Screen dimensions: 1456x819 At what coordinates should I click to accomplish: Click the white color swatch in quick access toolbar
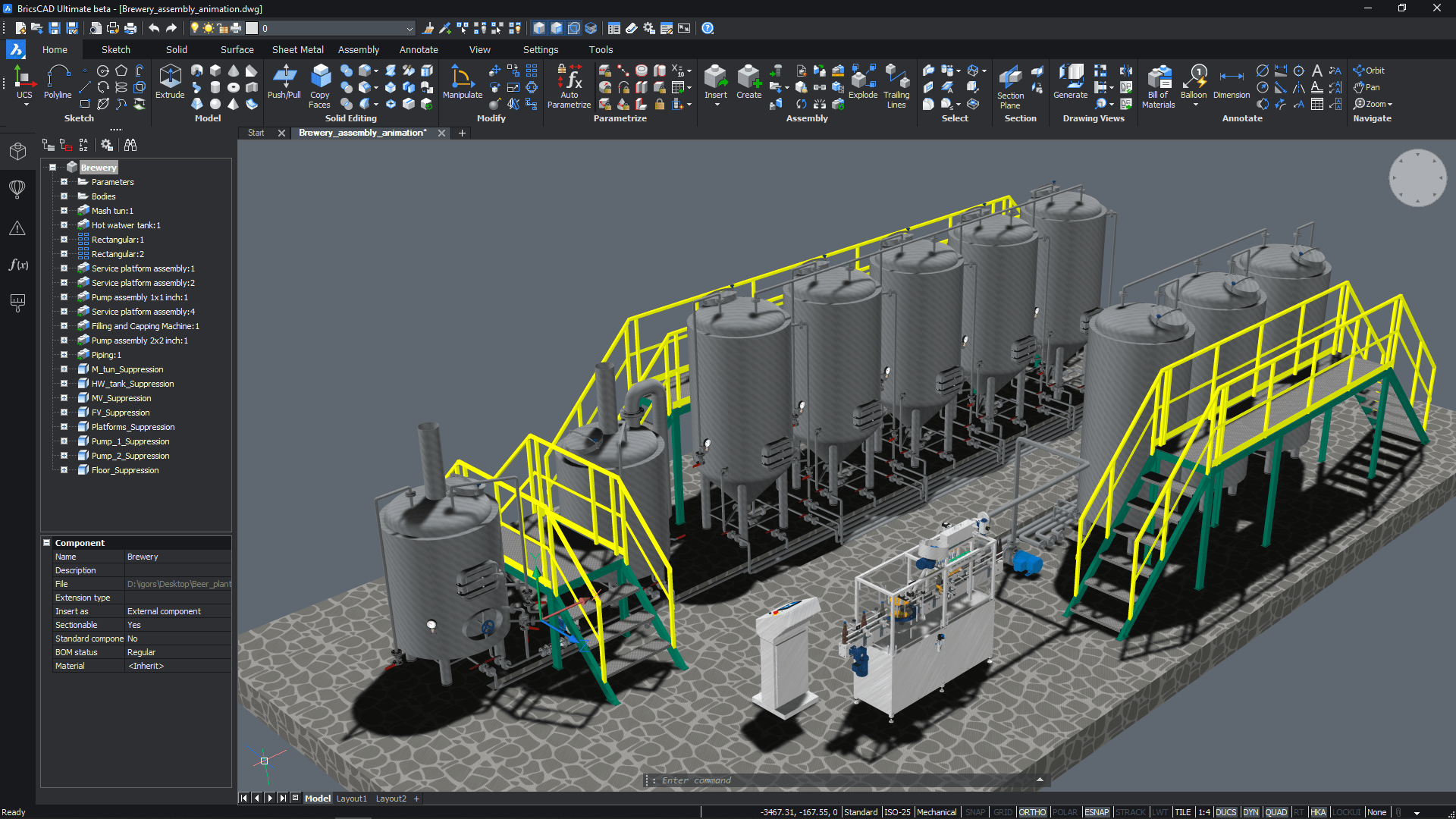[x=252, y=28]
